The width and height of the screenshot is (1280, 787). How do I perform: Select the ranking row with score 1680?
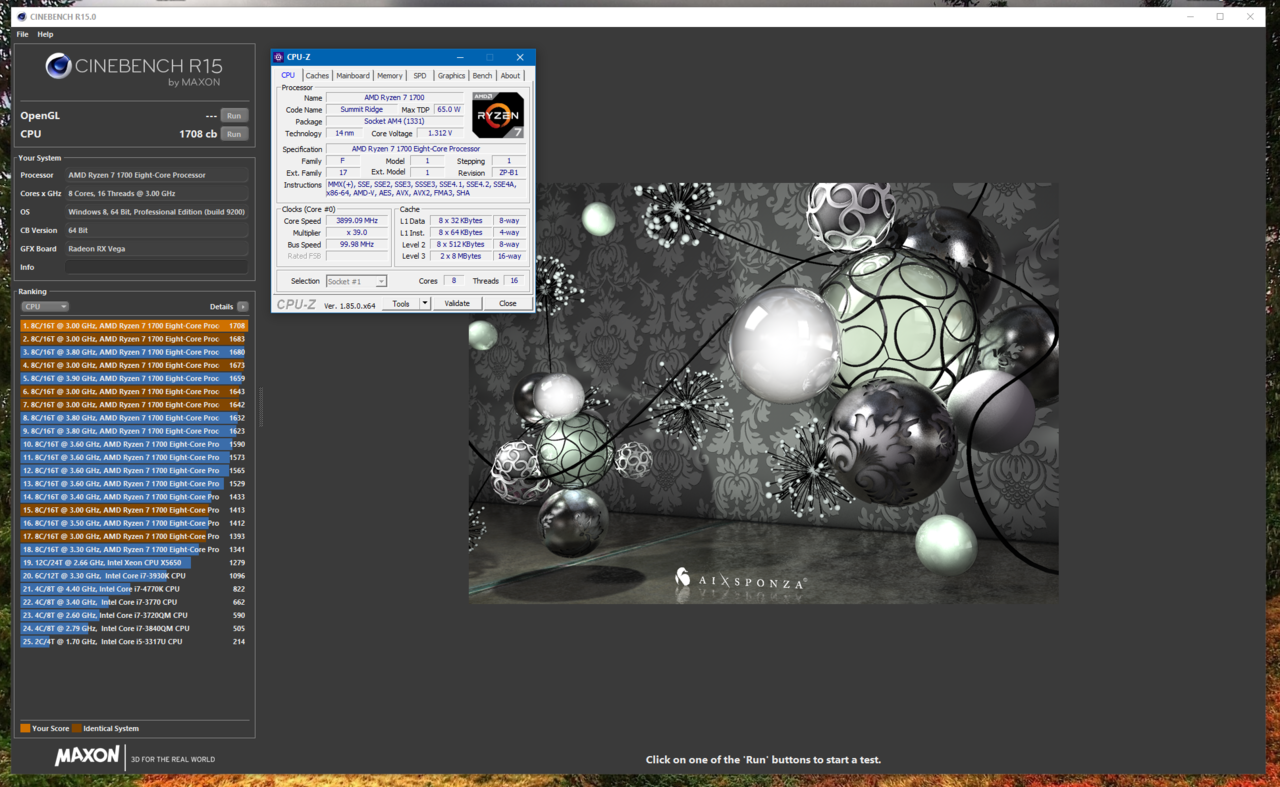tap(134, 352)
